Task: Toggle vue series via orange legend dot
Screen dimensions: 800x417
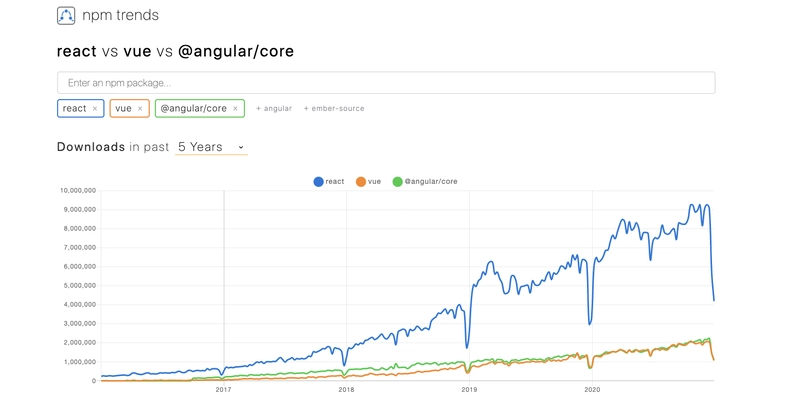Action: point(361,182)
